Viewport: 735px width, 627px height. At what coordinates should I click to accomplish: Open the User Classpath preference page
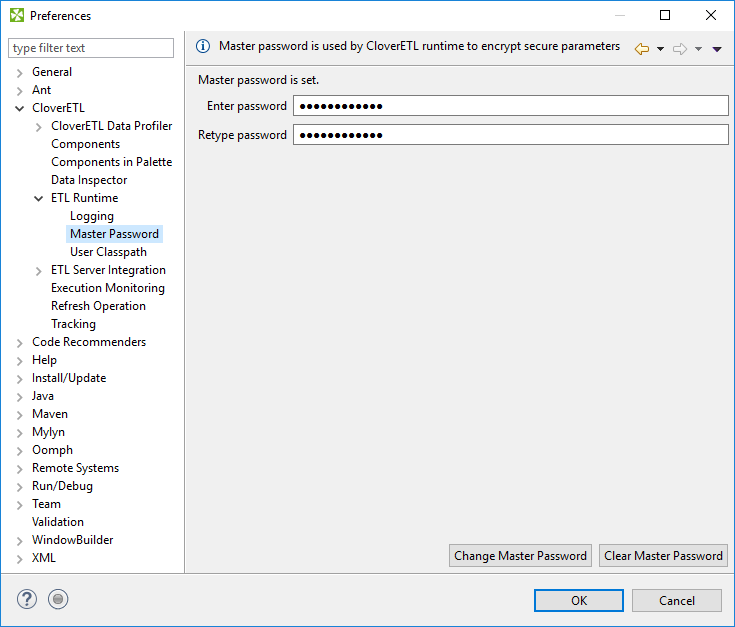pos(108,252)
